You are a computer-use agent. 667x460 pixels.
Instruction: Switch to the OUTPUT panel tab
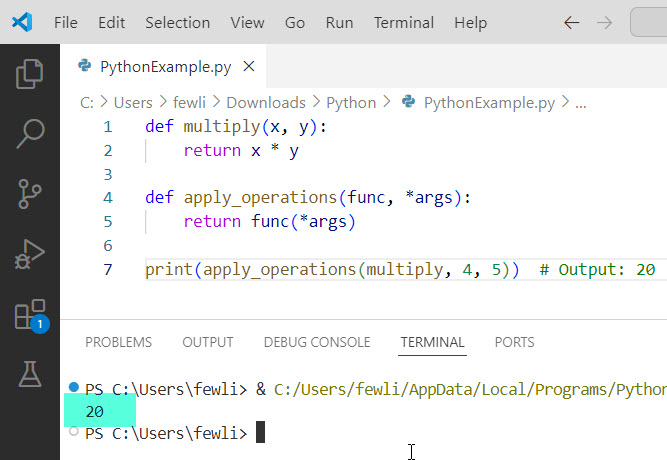208,342
